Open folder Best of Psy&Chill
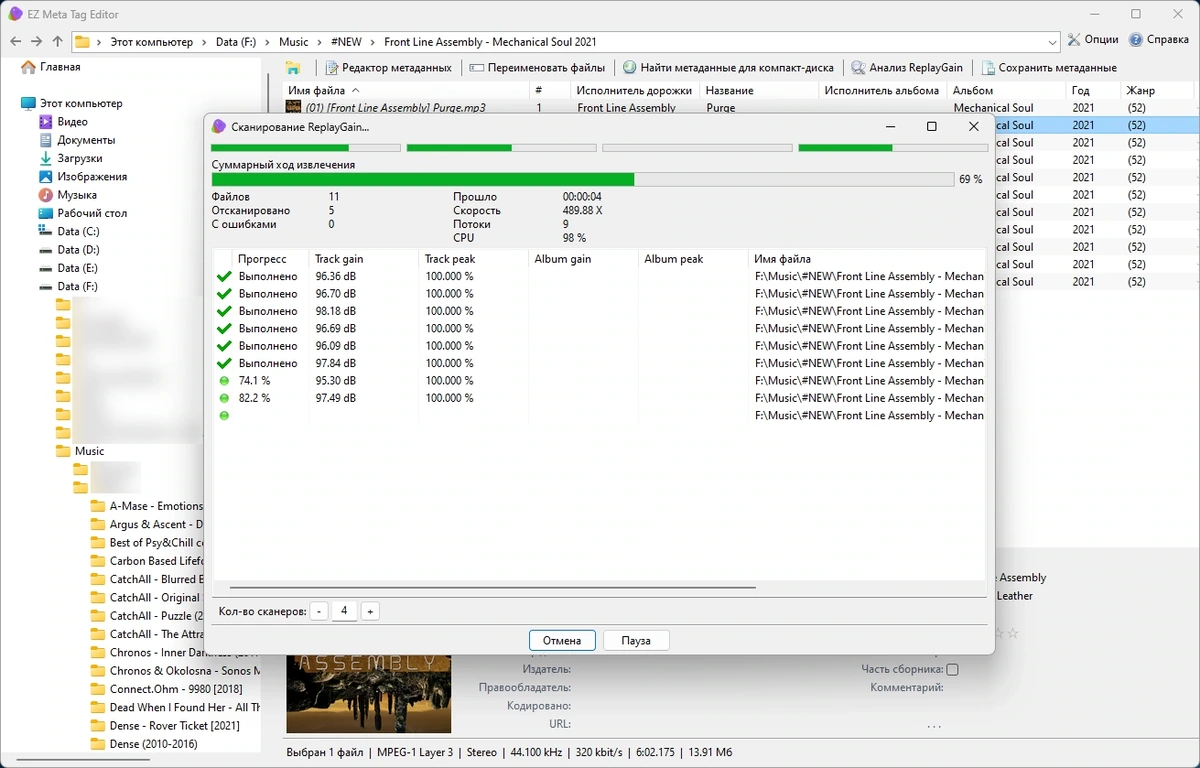 coord(147,543)
